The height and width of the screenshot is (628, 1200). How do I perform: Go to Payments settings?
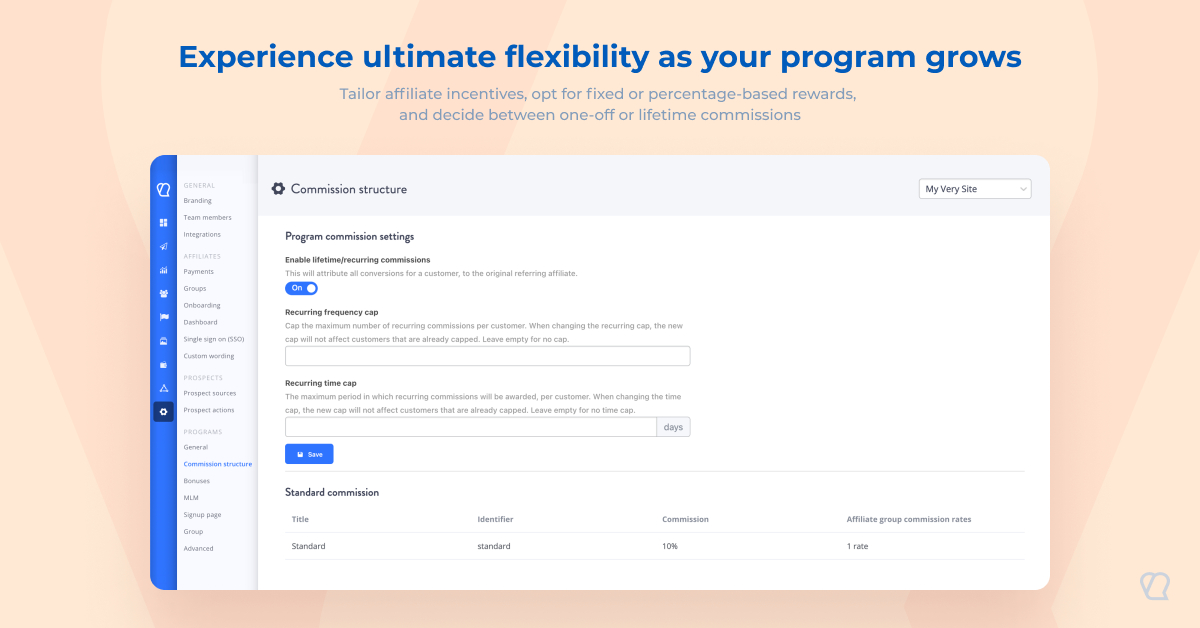198,271
